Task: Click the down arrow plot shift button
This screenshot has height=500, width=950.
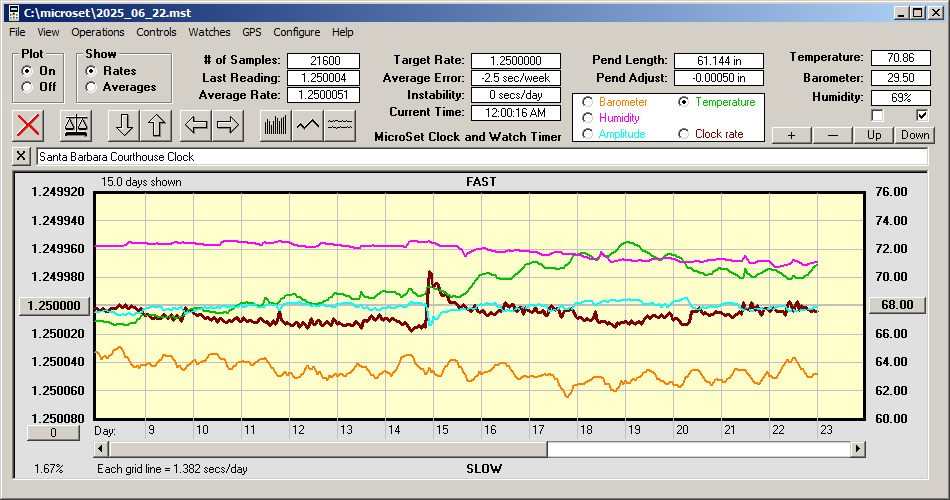Action: click(124, 125)
